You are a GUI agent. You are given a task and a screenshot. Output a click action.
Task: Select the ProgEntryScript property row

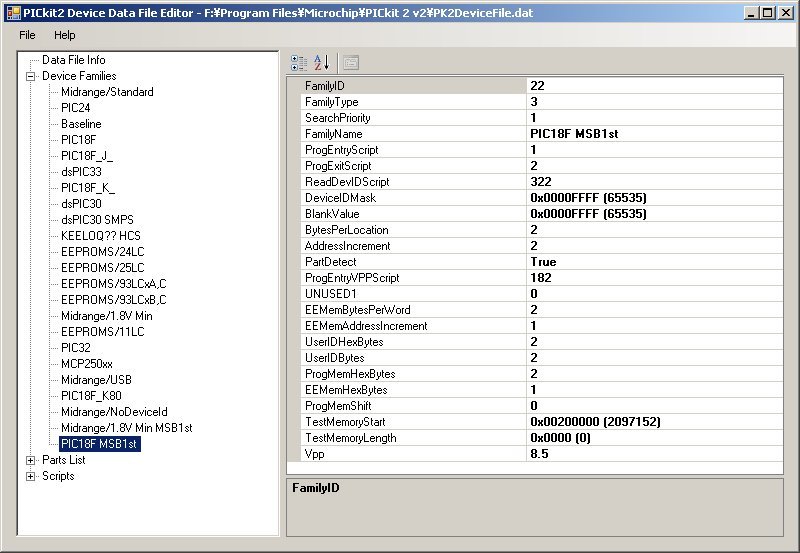542,150
